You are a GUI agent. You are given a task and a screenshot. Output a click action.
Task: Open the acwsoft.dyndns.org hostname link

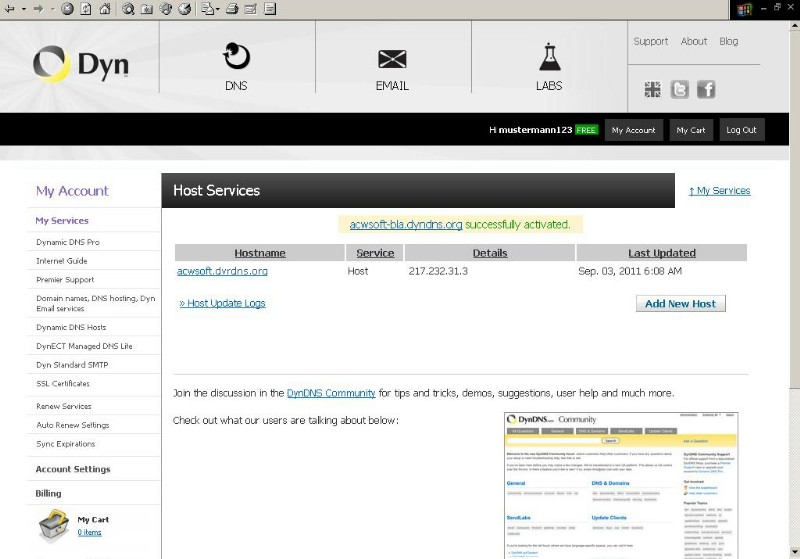(222, 271)
